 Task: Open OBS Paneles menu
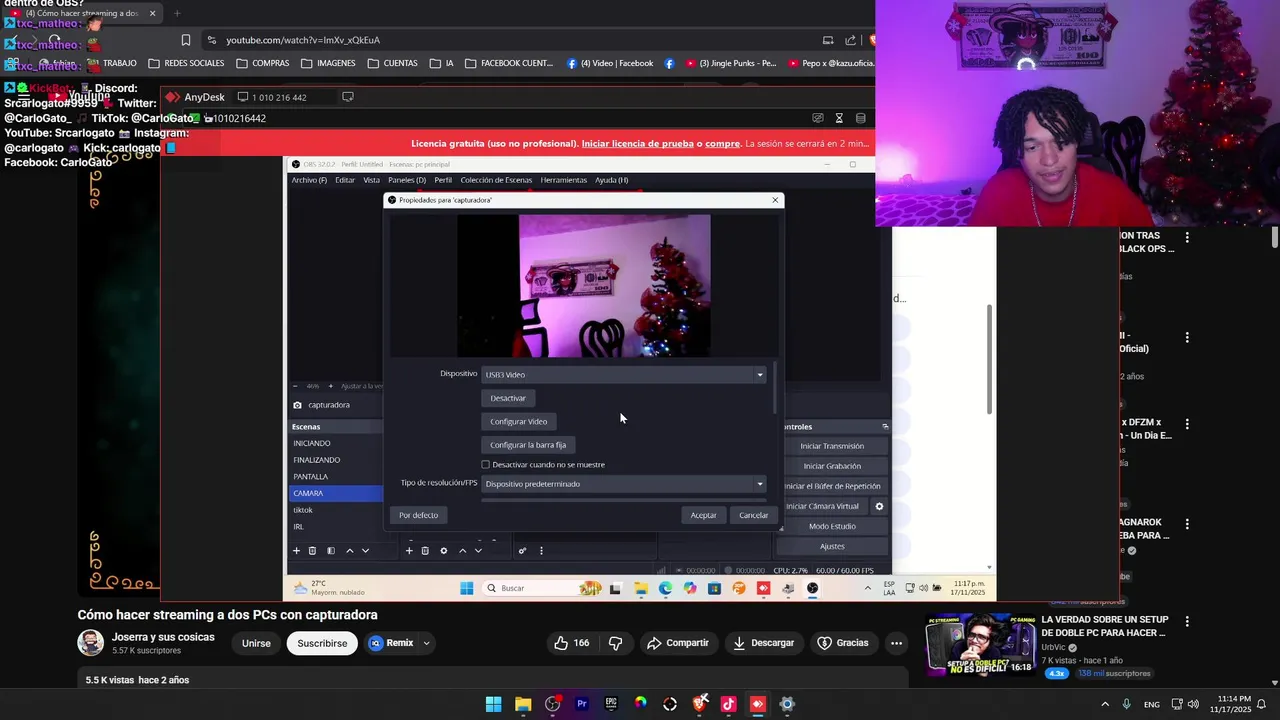pyautogui.click(x=407, y=180)
